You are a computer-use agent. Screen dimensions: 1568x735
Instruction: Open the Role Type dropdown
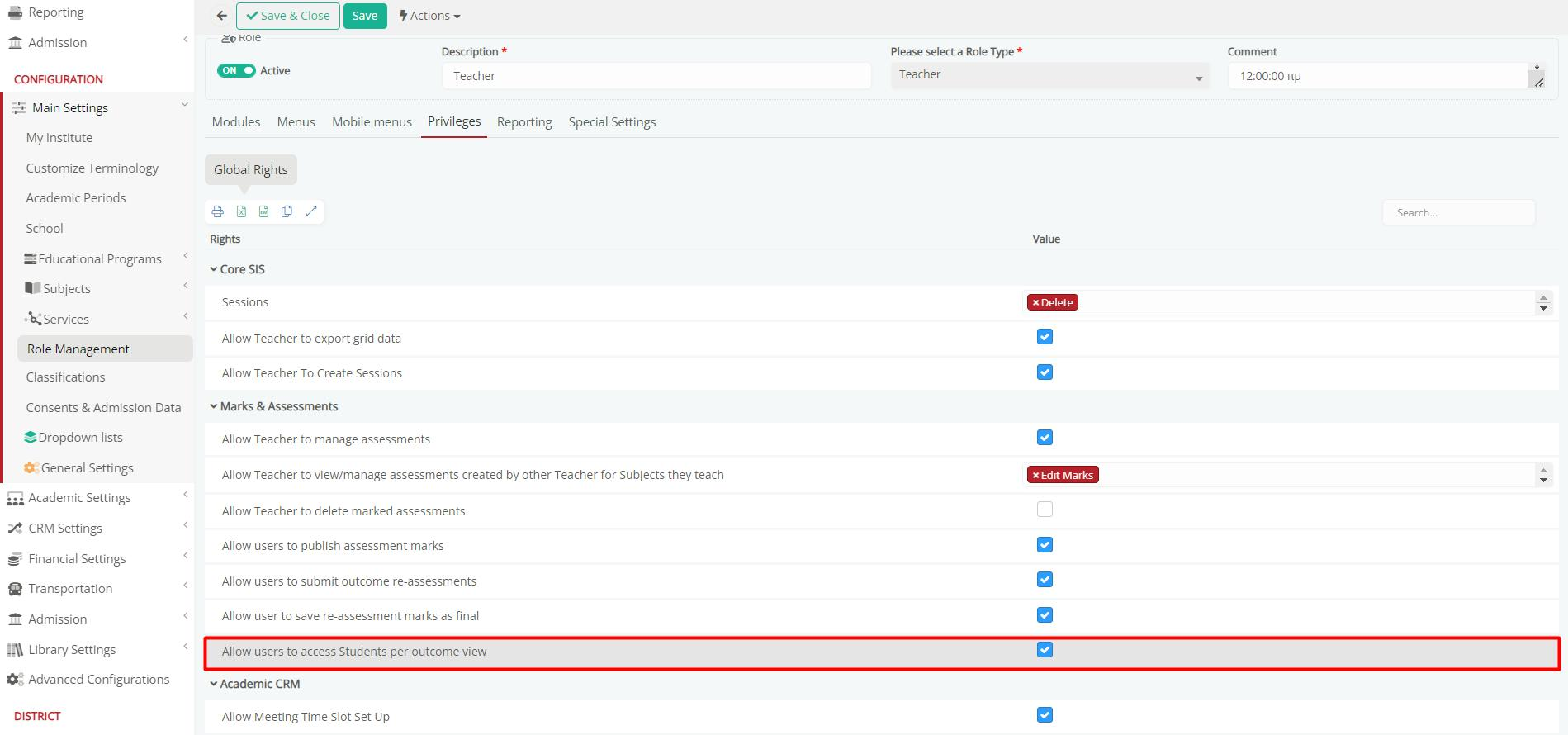(x=1049, y=75)
